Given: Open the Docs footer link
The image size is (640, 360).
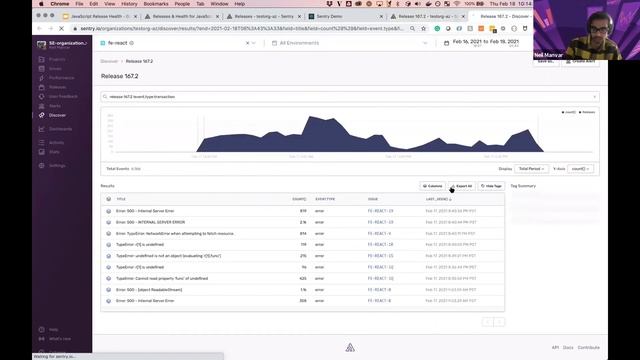Looking at the screenshot, I should click(568, 347).
